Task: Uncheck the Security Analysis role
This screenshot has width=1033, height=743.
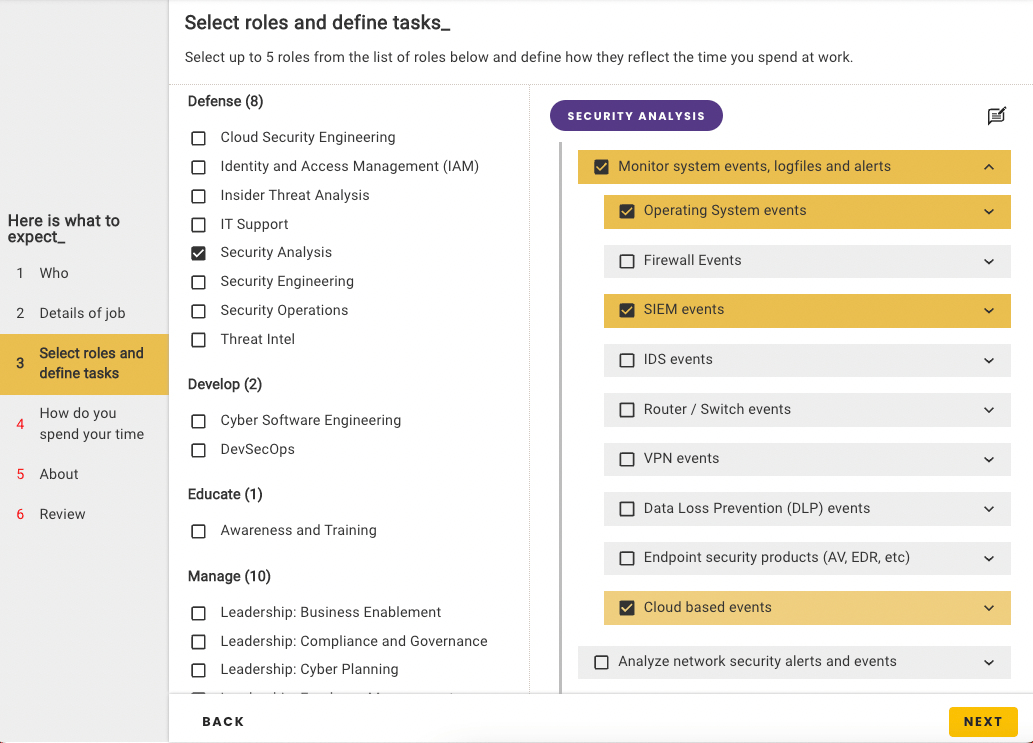Action: (x=199, y=253)
